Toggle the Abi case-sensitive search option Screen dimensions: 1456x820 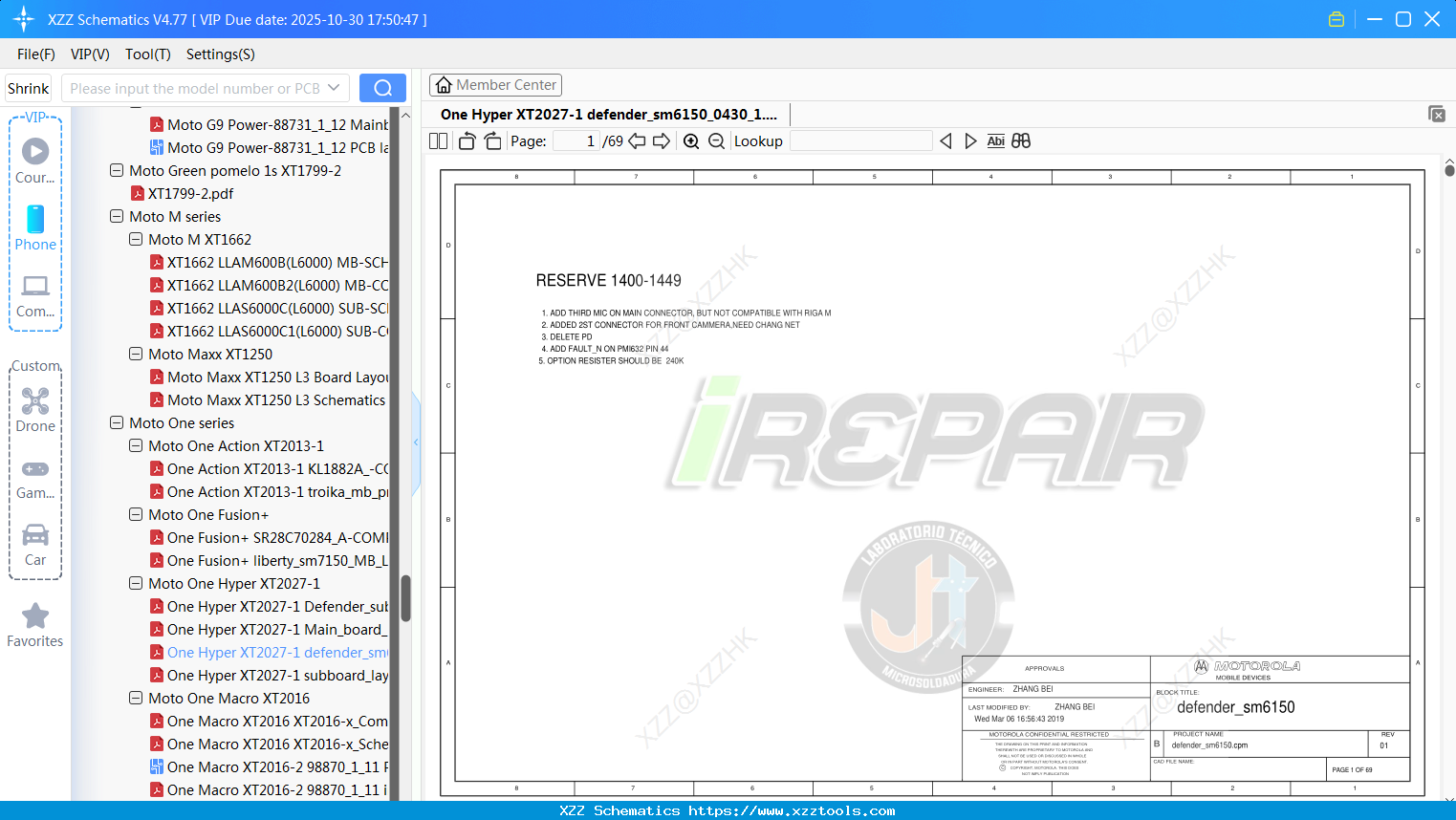tap(995, 140)
